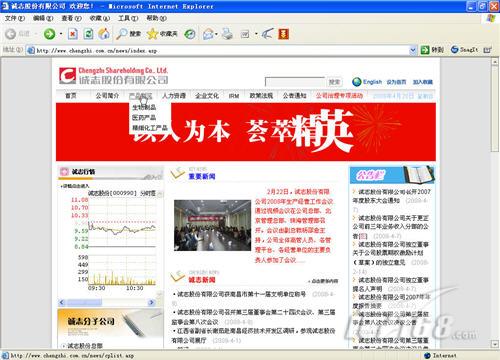Open the Favorites star button
The image size is (500, 360).
(162, 34)
